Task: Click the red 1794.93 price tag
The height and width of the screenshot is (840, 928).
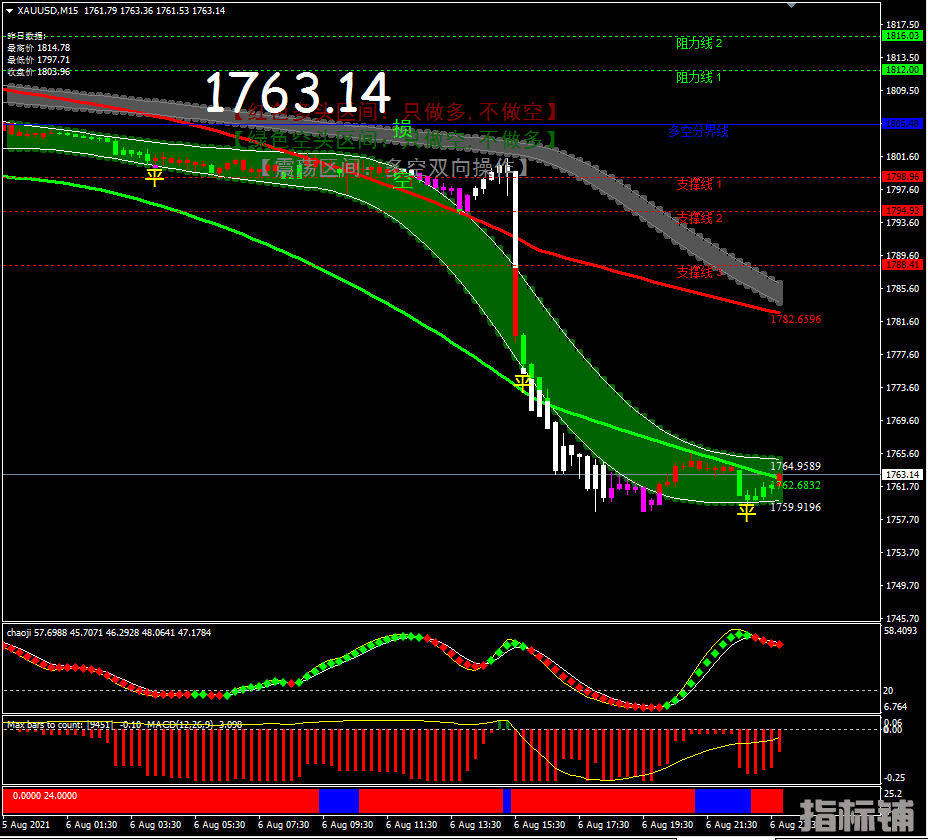Action: [903, 211]
